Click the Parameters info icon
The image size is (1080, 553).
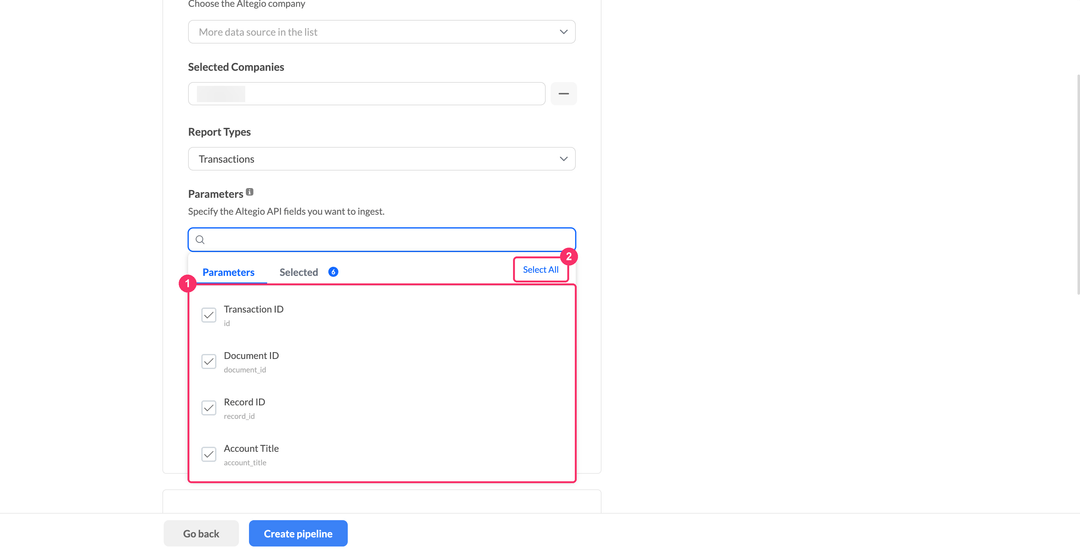[249, 192]
